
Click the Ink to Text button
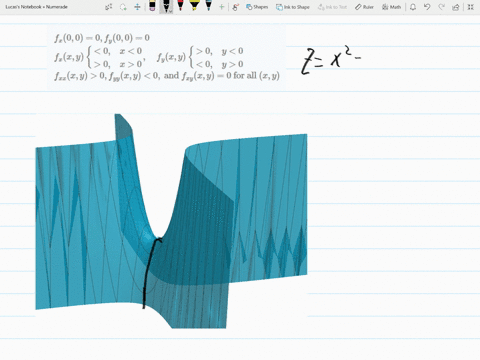332,7
